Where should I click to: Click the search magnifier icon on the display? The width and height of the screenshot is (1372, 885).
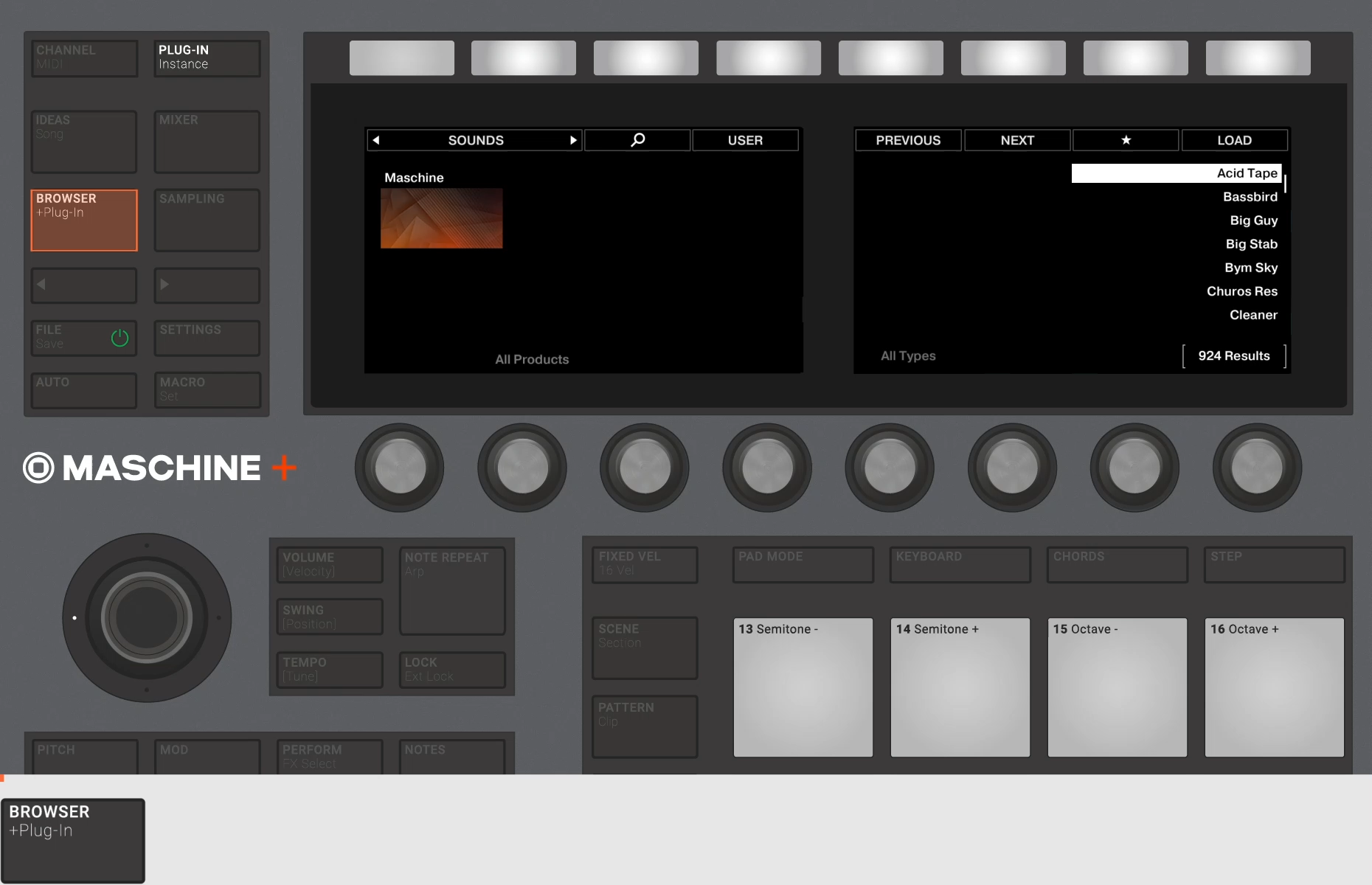pyautogui.click(x=638, y=140)
